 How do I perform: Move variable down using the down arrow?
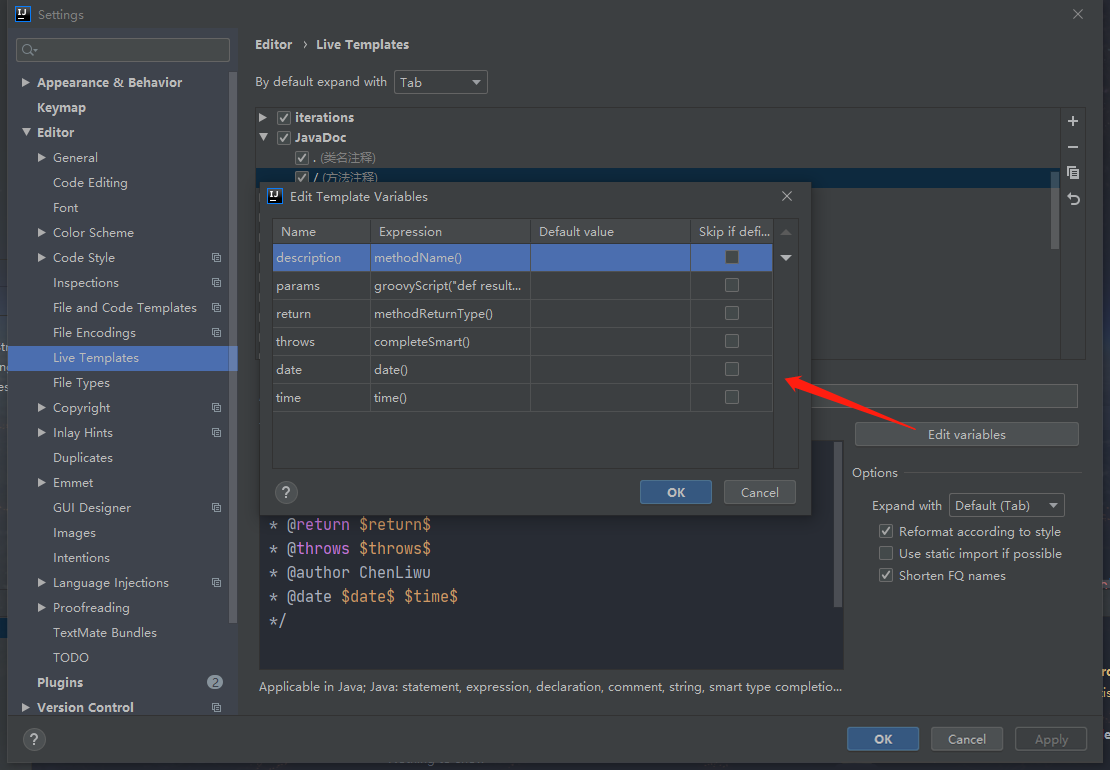[786, 258]
